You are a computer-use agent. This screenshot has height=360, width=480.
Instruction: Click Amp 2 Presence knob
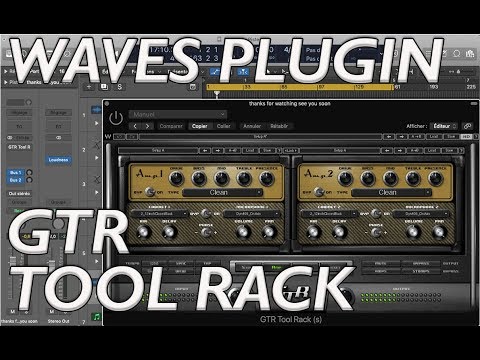coord(436,179)
